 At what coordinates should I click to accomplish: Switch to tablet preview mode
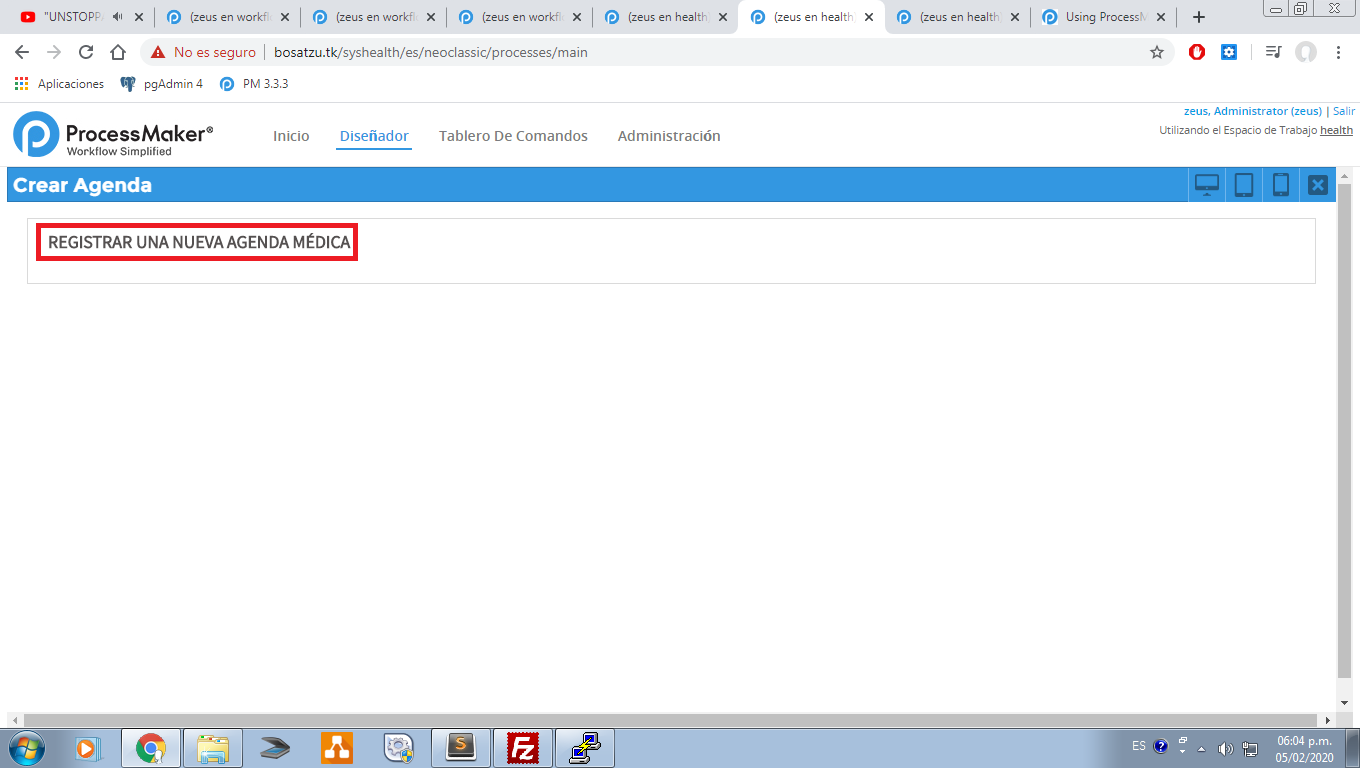[x=1244, y=185]
